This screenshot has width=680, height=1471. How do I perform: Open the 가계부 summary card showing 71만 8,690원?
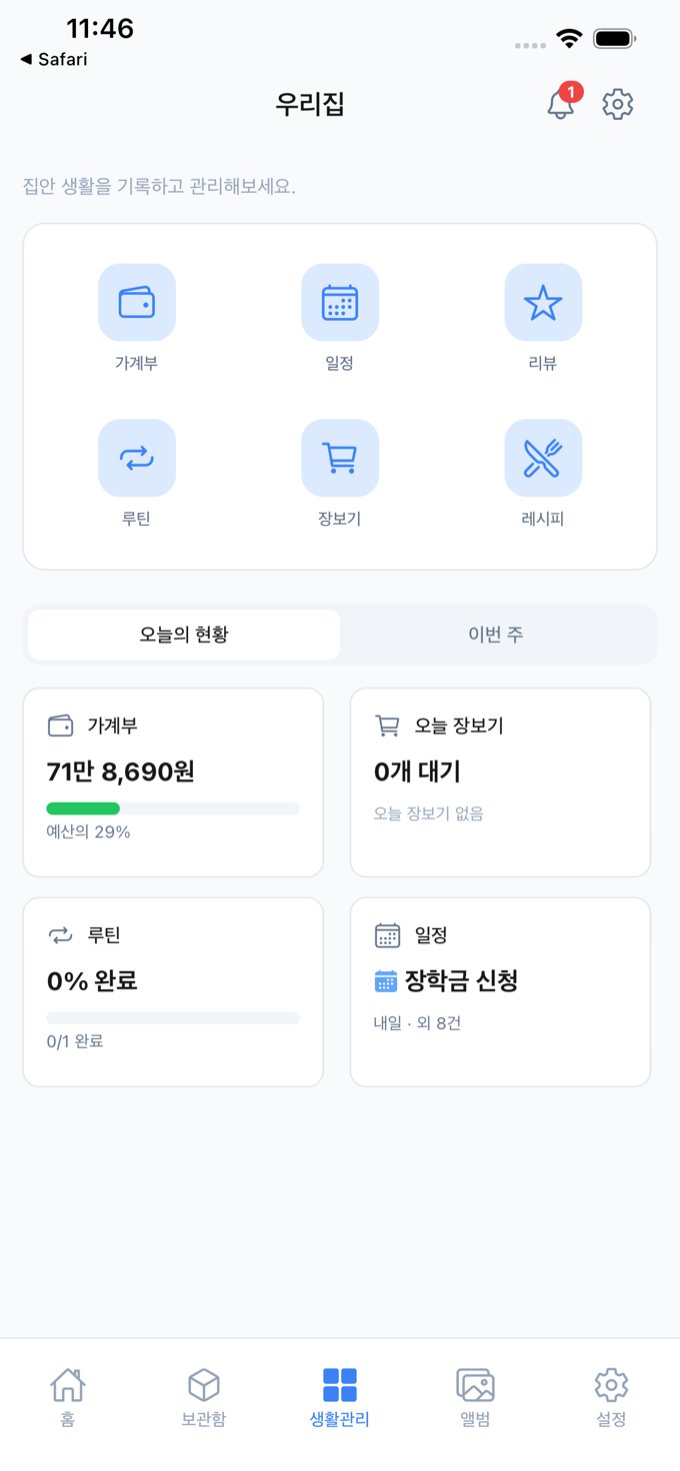pyautogui.click(x=172, y=781)
